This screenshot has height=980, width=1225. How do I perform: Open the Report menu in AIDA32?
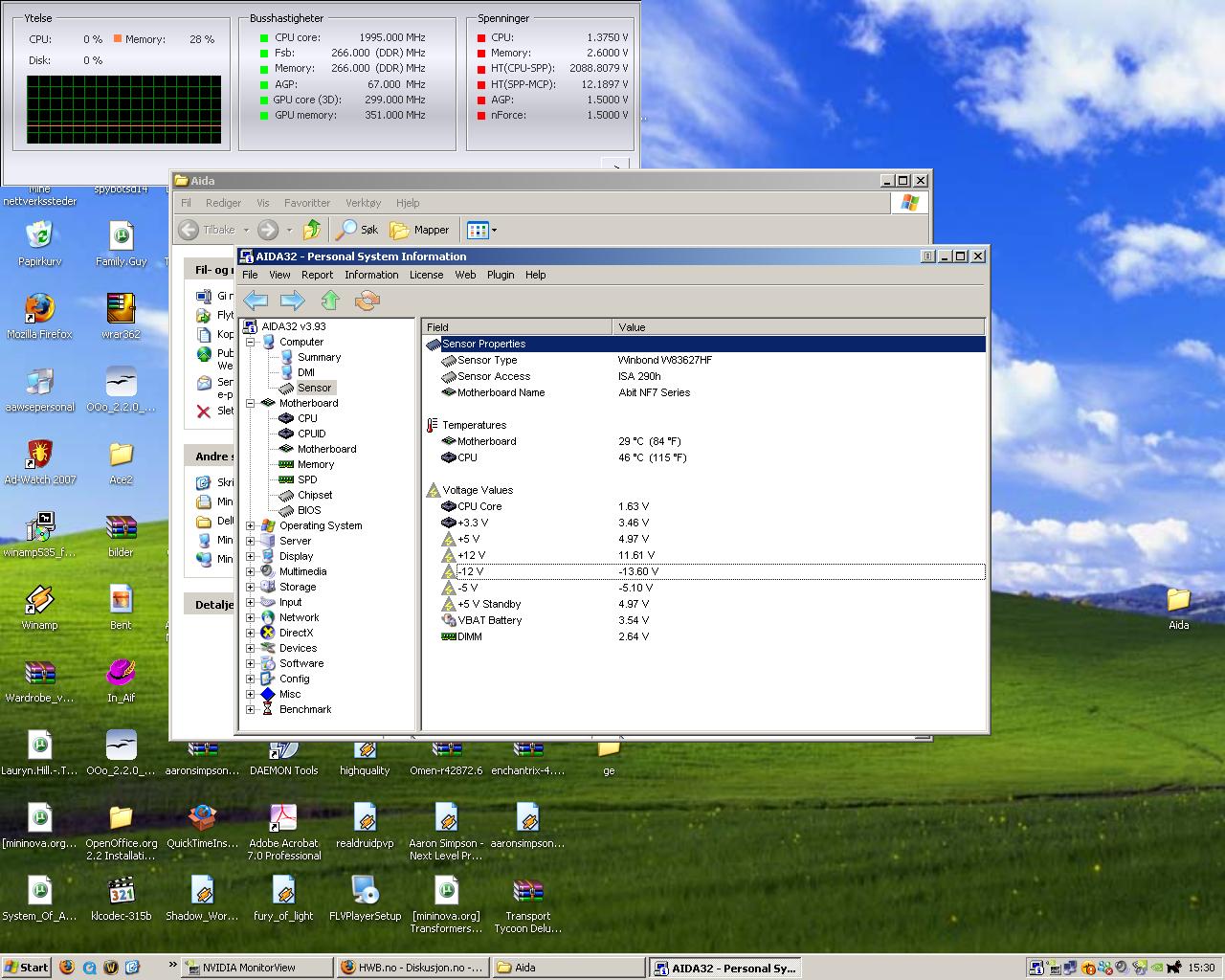click(317, 275)
